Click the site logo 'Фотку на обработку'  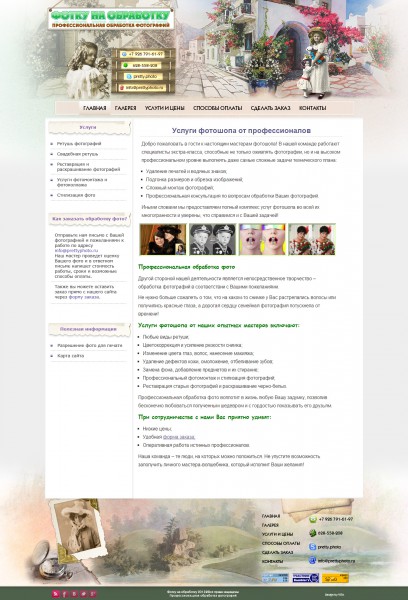[111, 18]
